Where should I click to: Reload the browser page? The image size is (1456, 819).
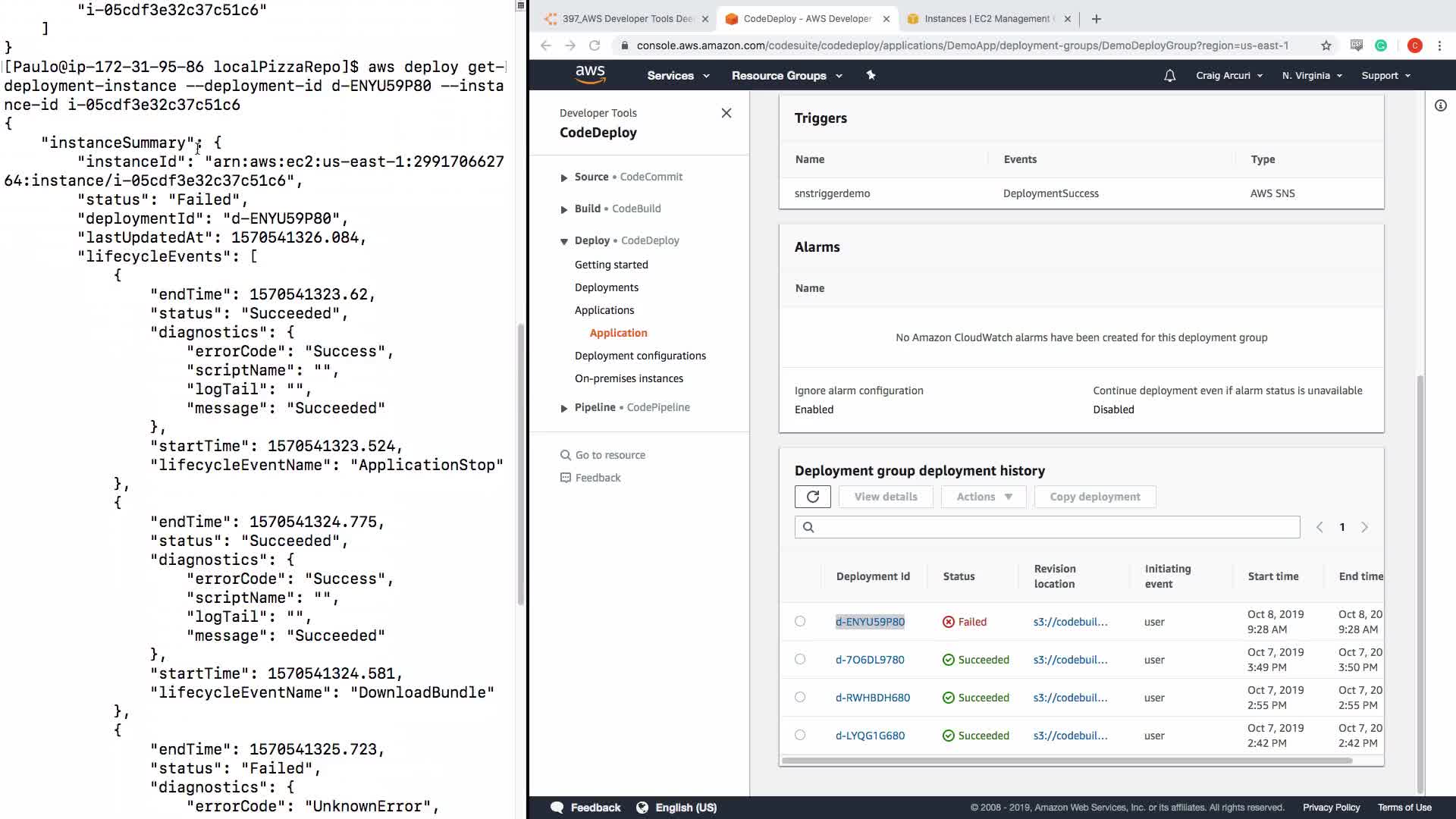click(x=595, y=45)
